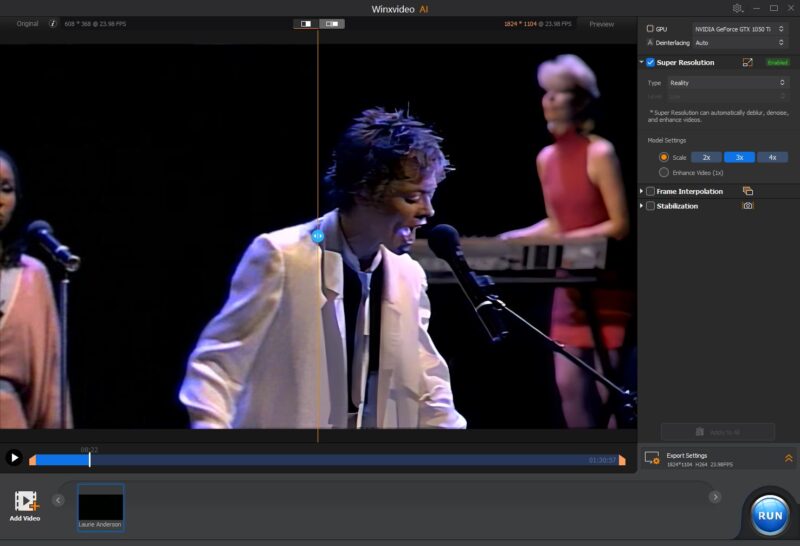The image size is (800, 546).
Task: Open the GPU selection dropdown
Action: 740,29
